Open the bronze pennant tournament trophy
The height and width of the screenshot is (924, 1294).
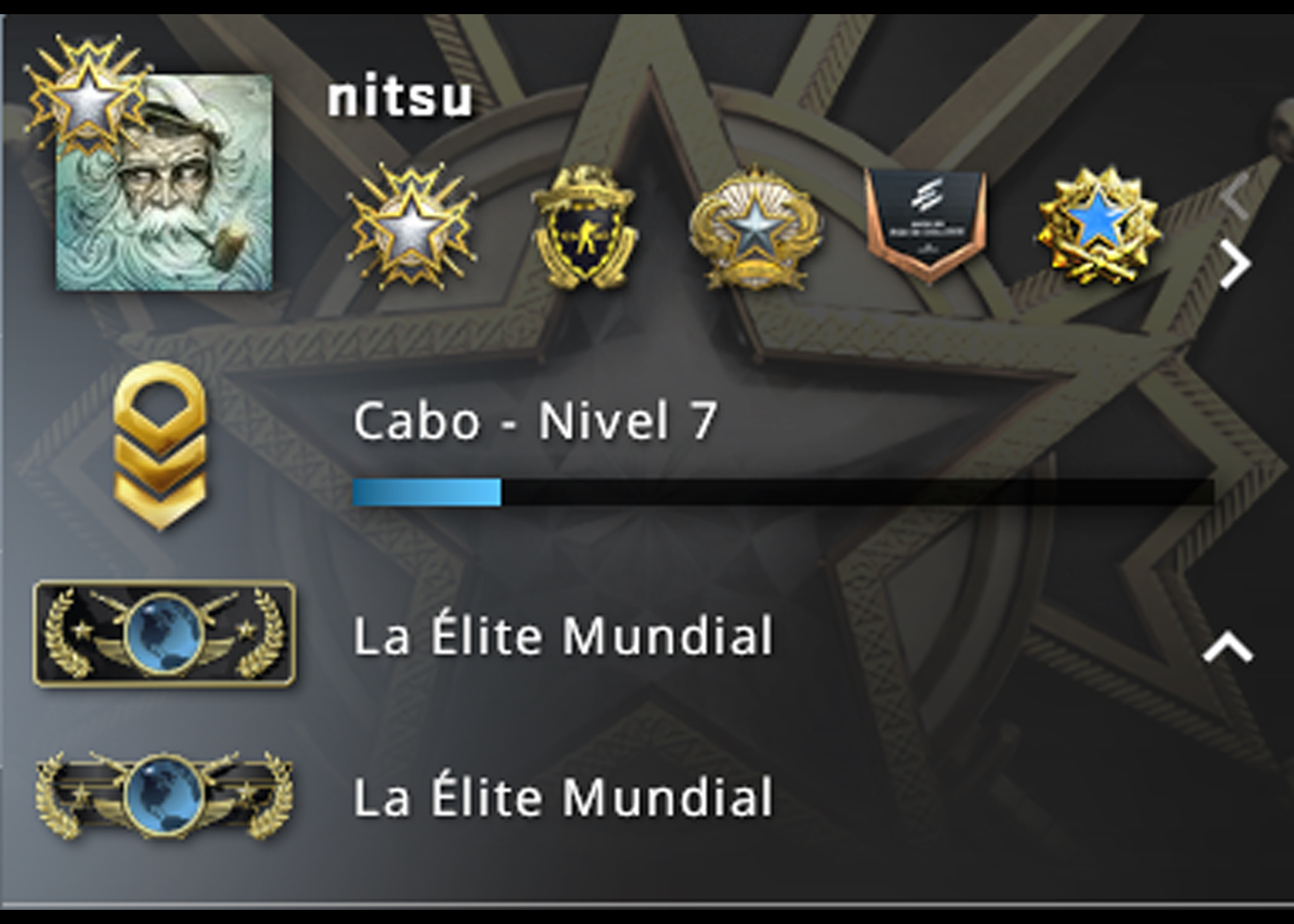click(926, 225)
